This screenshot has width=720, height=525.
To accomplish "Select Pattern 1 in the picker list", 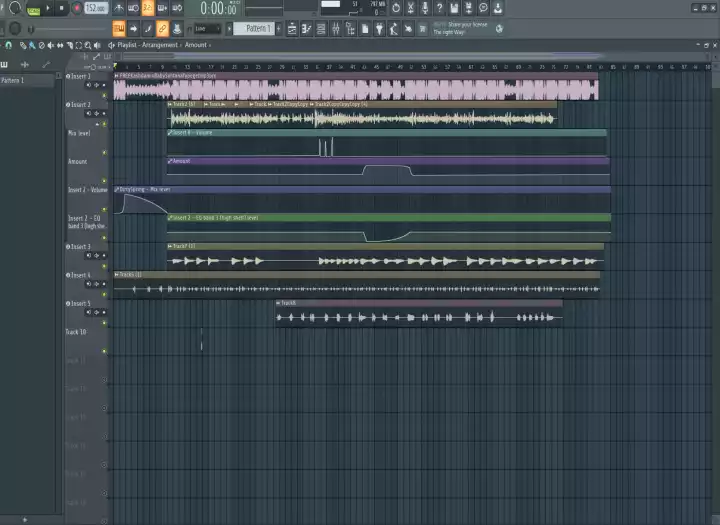I will pos(27,80).
